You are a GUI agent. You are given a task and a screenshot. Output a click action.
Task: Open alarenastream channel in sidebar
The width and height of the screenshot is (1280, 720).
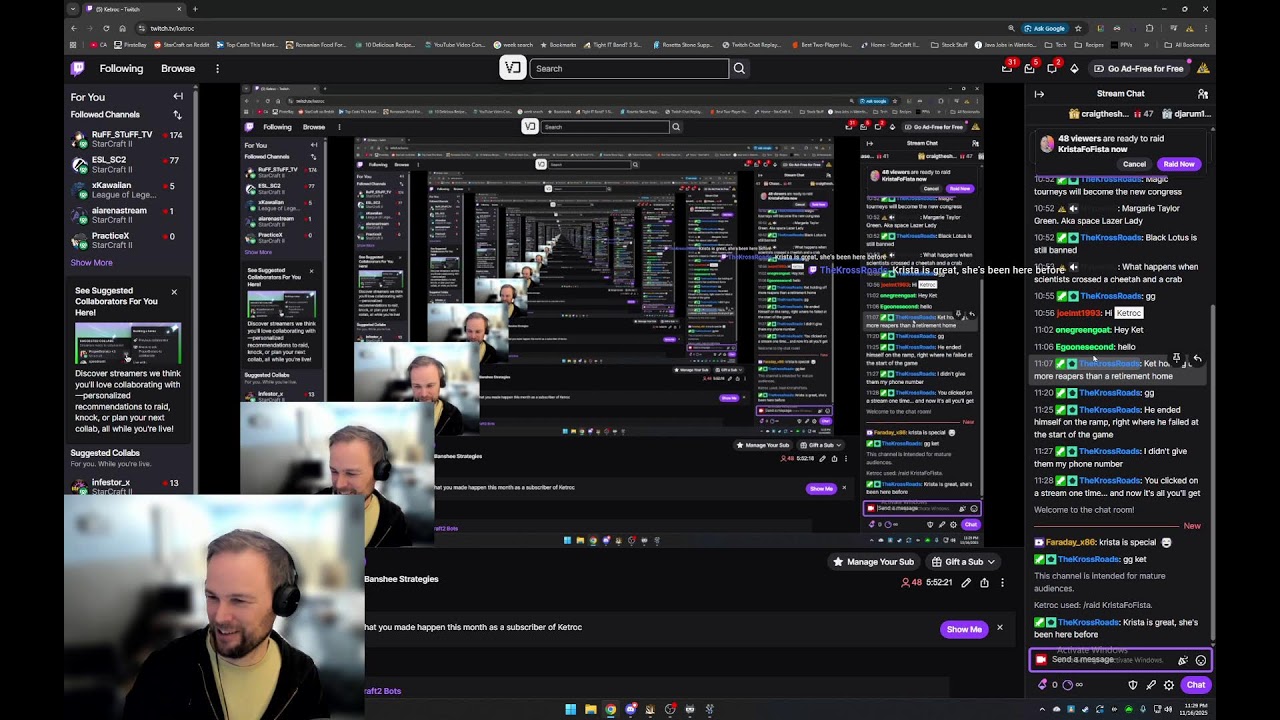(128, 215)
